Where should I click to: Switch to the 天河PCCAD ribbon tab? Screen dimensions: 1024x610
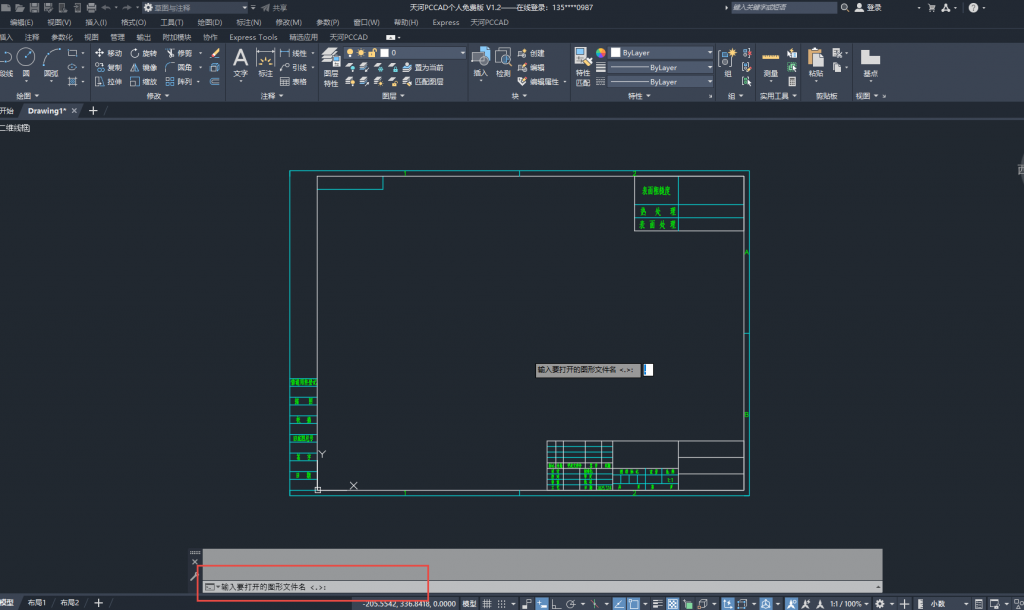point(349,37)
